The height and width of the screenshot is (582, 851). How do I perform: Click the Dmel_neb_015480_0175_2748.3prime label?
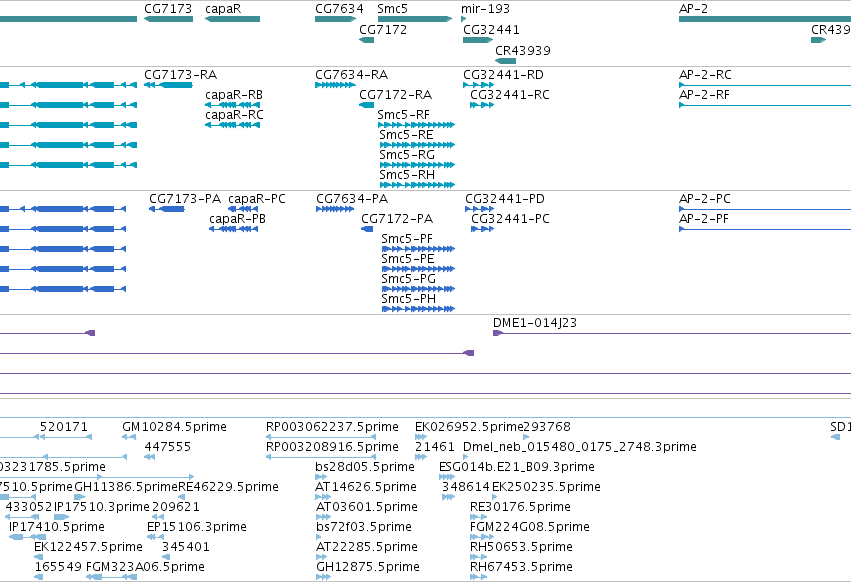(580, 447)
